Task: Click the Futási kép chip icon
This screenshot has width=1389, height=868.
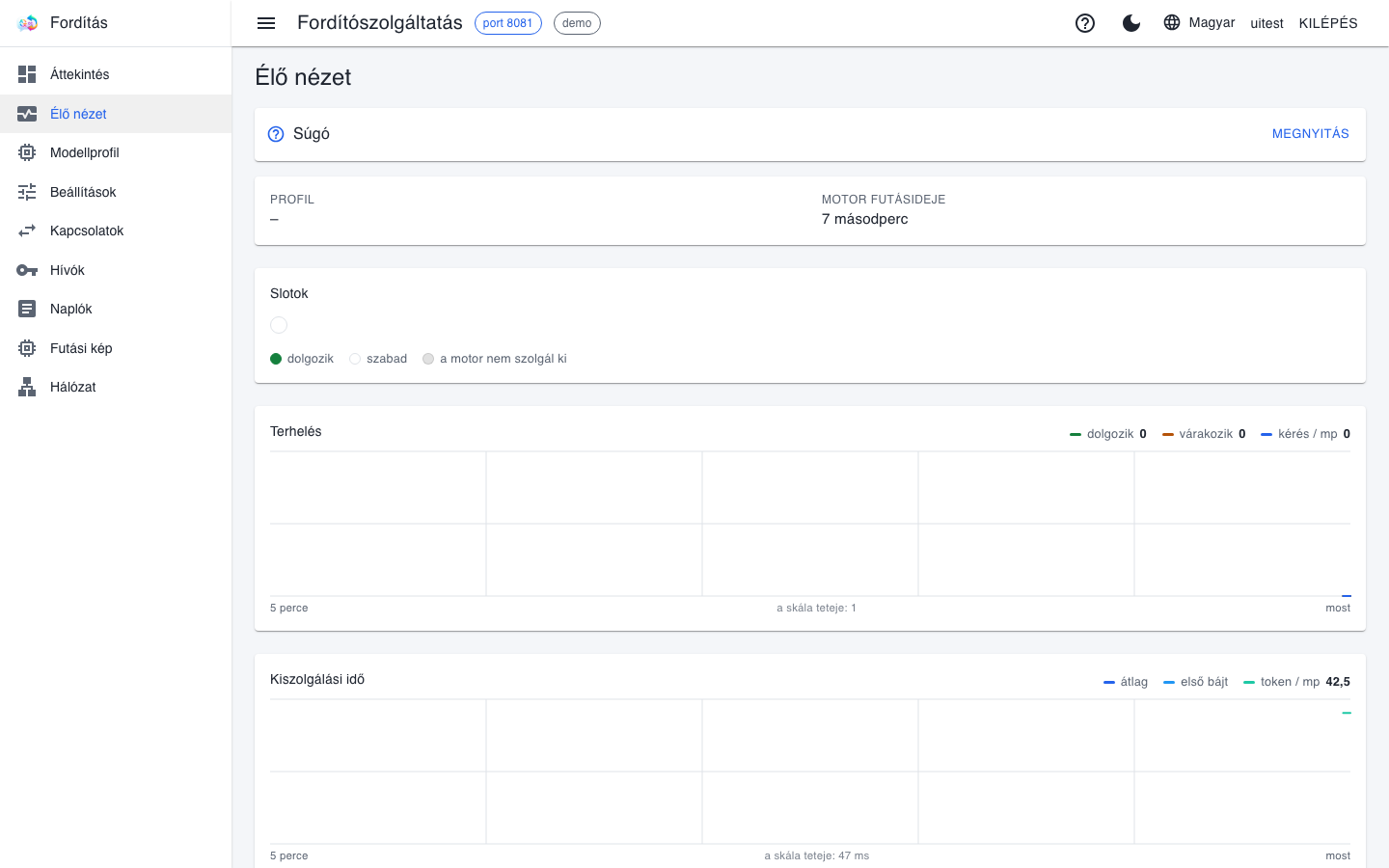Action: tap(27, 348)
